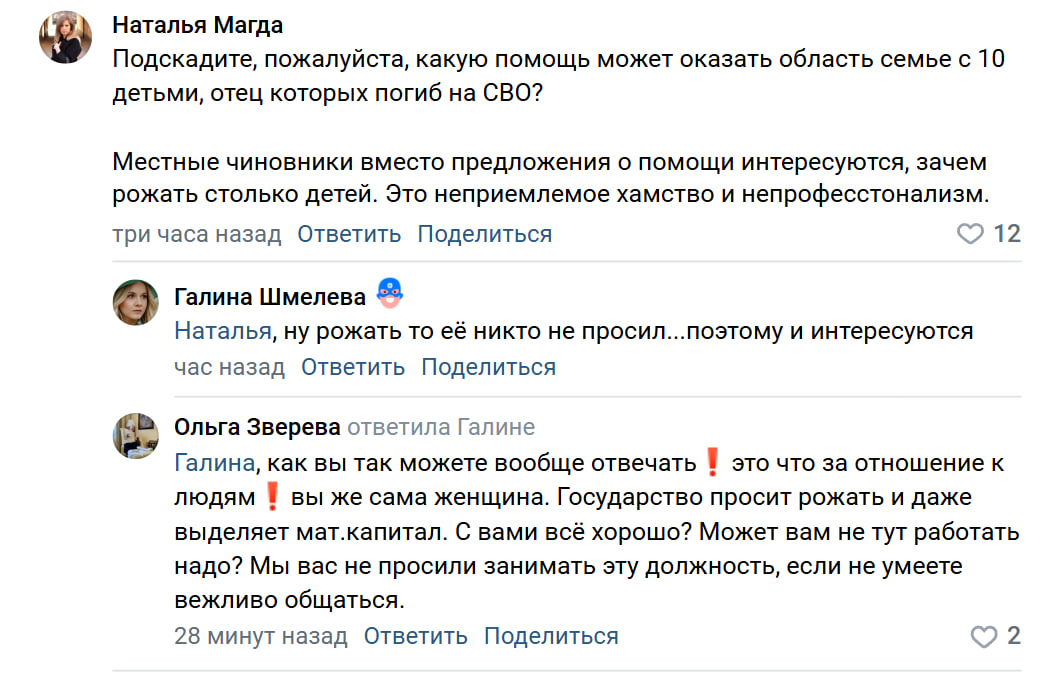Click the "ответила Галине" reply reference
This screenshot has width=1056, height=674.
point(440,428)
